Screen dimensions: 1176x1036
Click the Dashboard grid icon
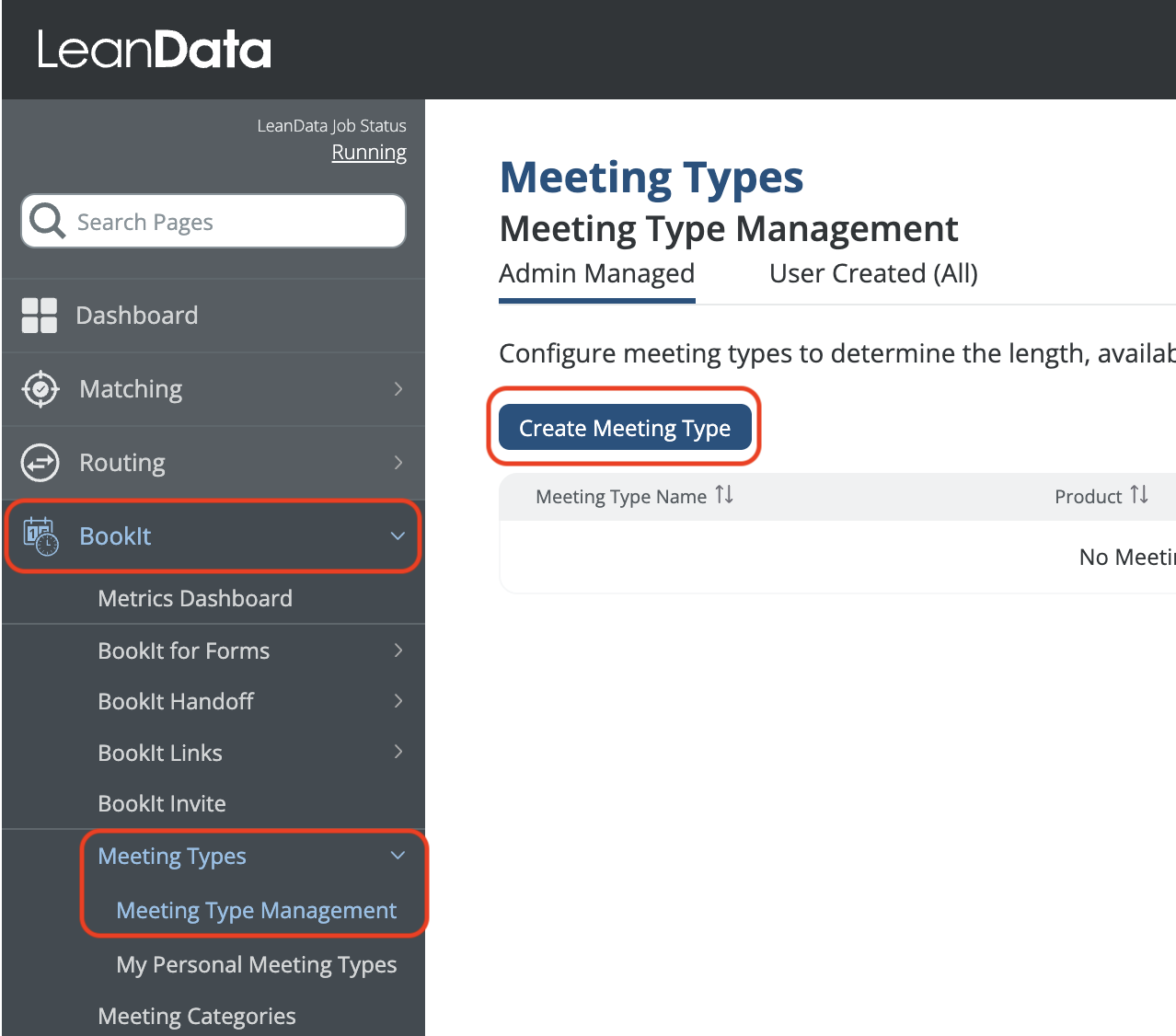pyautogui.click(x=40, y=316)
